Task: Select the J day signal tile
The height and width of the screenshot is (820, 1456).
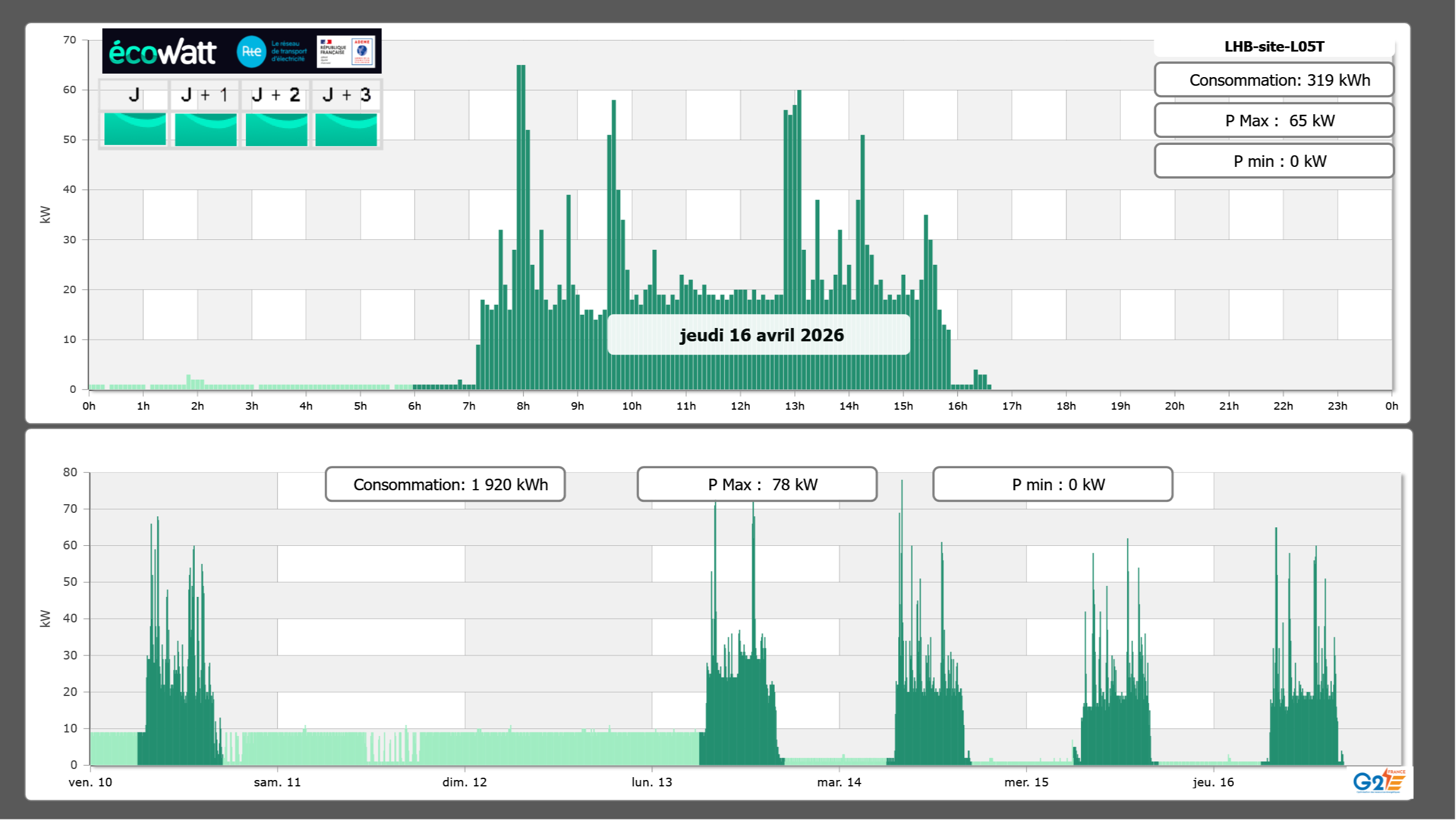Action: pos(135,129)
